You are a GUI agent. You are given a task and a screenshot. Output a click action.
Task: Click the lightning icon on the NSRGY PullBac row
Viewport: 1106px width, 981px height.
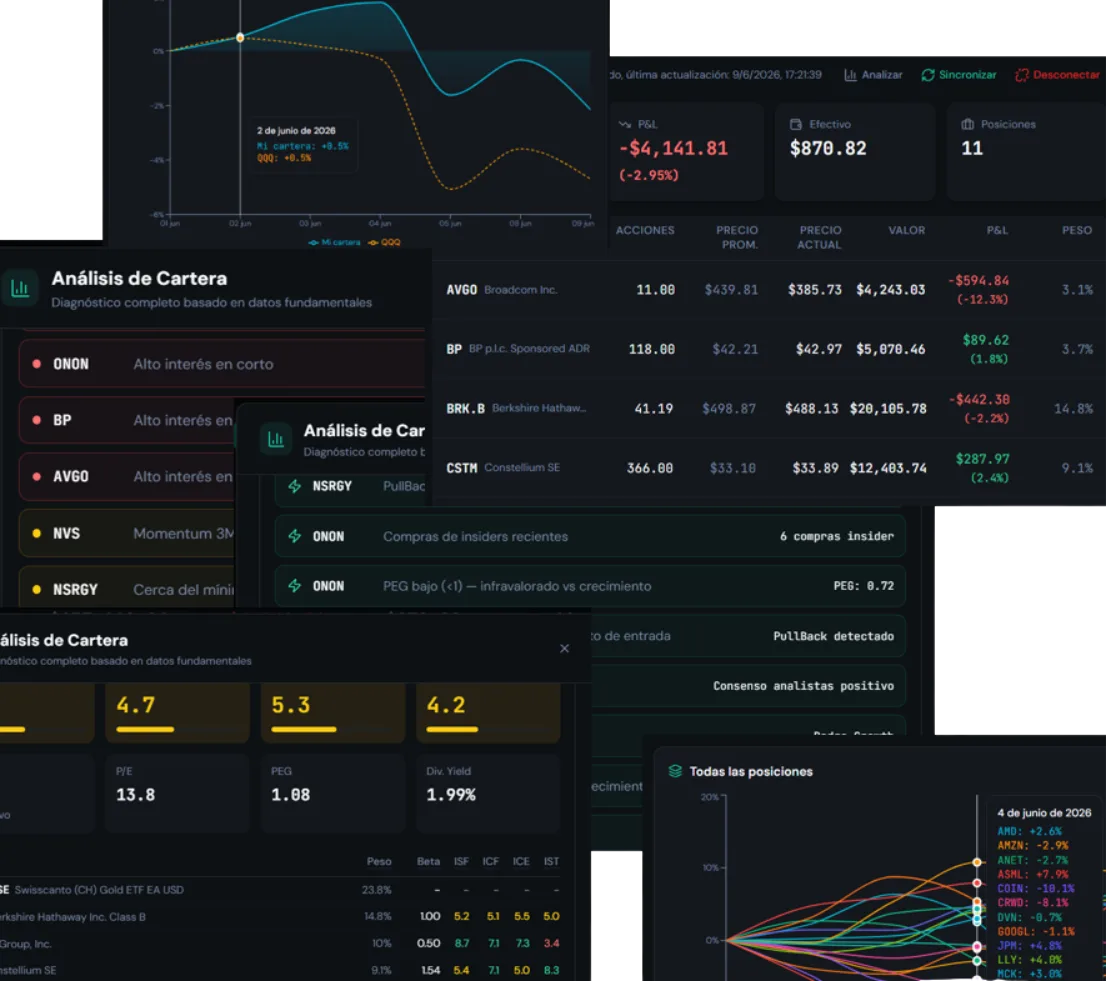coord(295,486)
